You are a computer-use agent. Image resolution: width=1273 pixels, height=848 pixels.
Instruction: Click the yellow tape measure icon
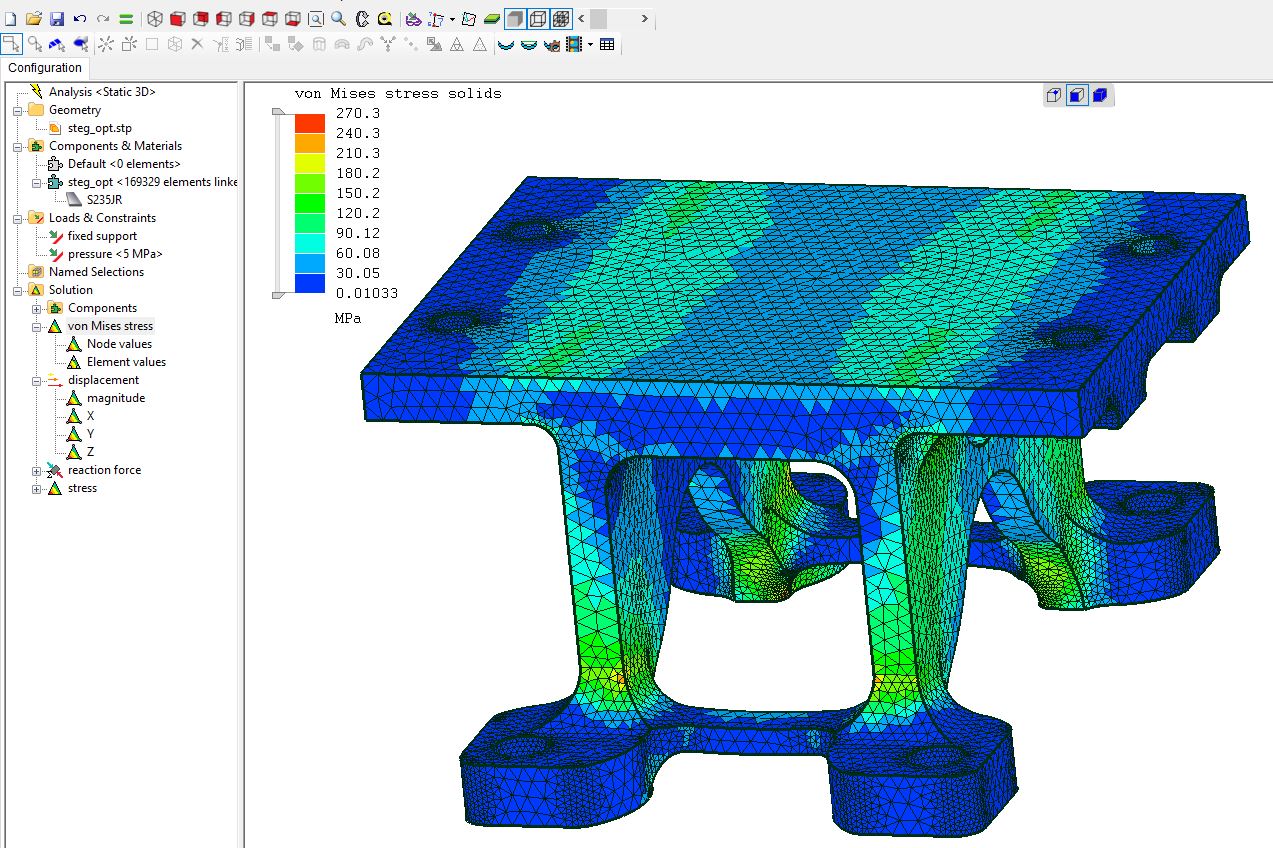(385, 19)
